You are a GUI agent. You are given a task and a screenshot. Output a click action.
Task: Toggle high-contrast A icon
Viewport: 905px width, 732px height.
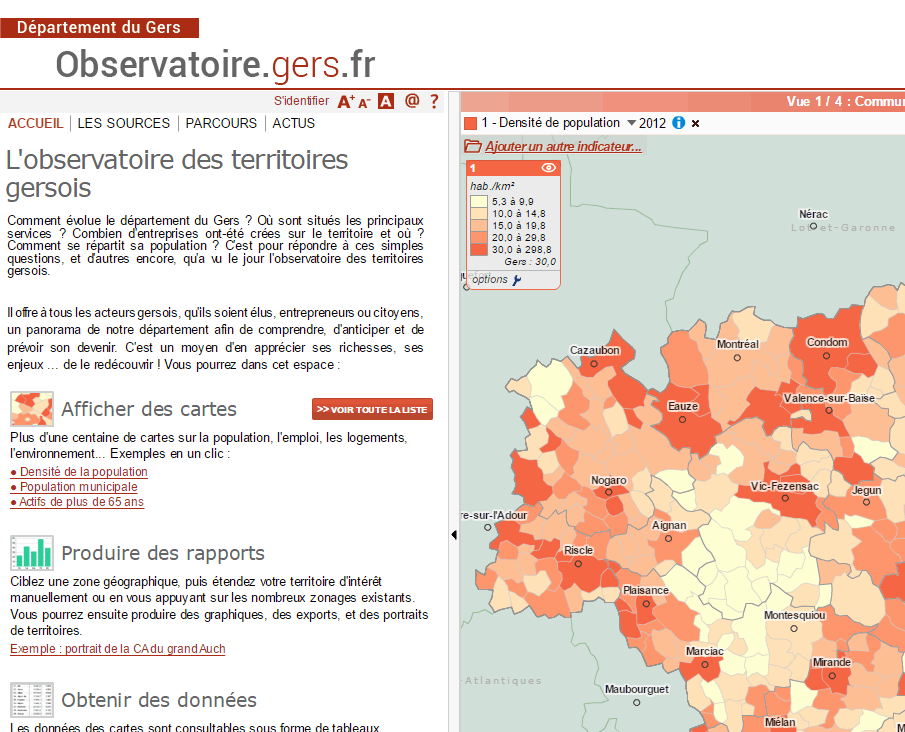[x=386, y=102]
